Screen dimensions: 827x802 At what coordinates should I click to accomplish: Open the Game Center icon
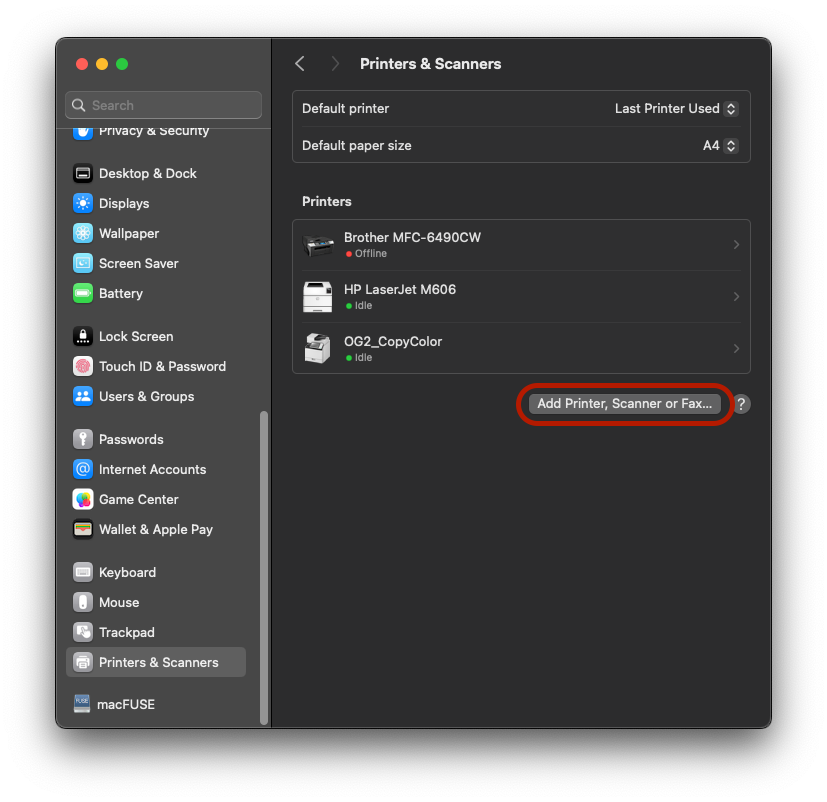click(x=83, y=499)
